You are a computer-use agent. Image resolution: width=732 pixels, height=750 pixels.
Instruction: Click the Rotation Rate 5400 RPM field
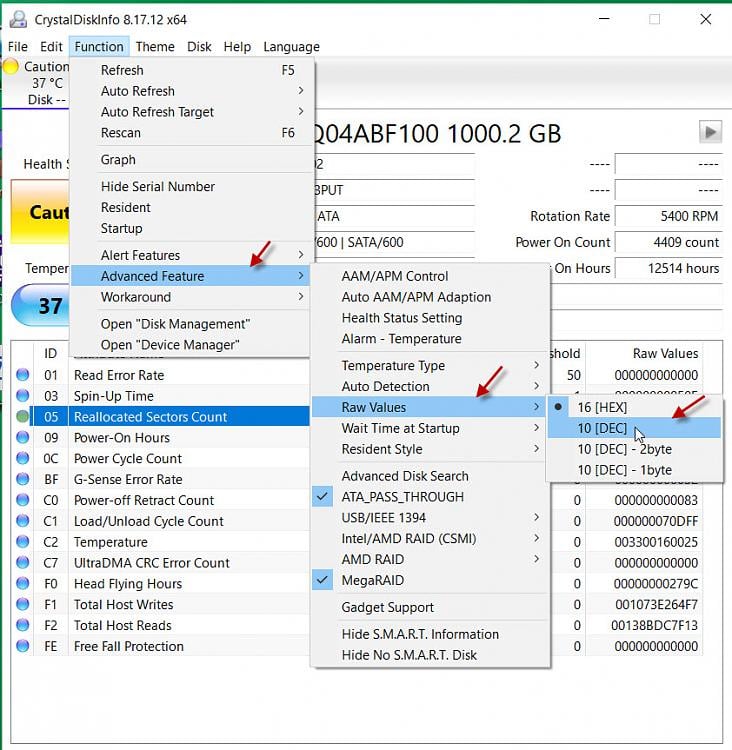(668, 216)
